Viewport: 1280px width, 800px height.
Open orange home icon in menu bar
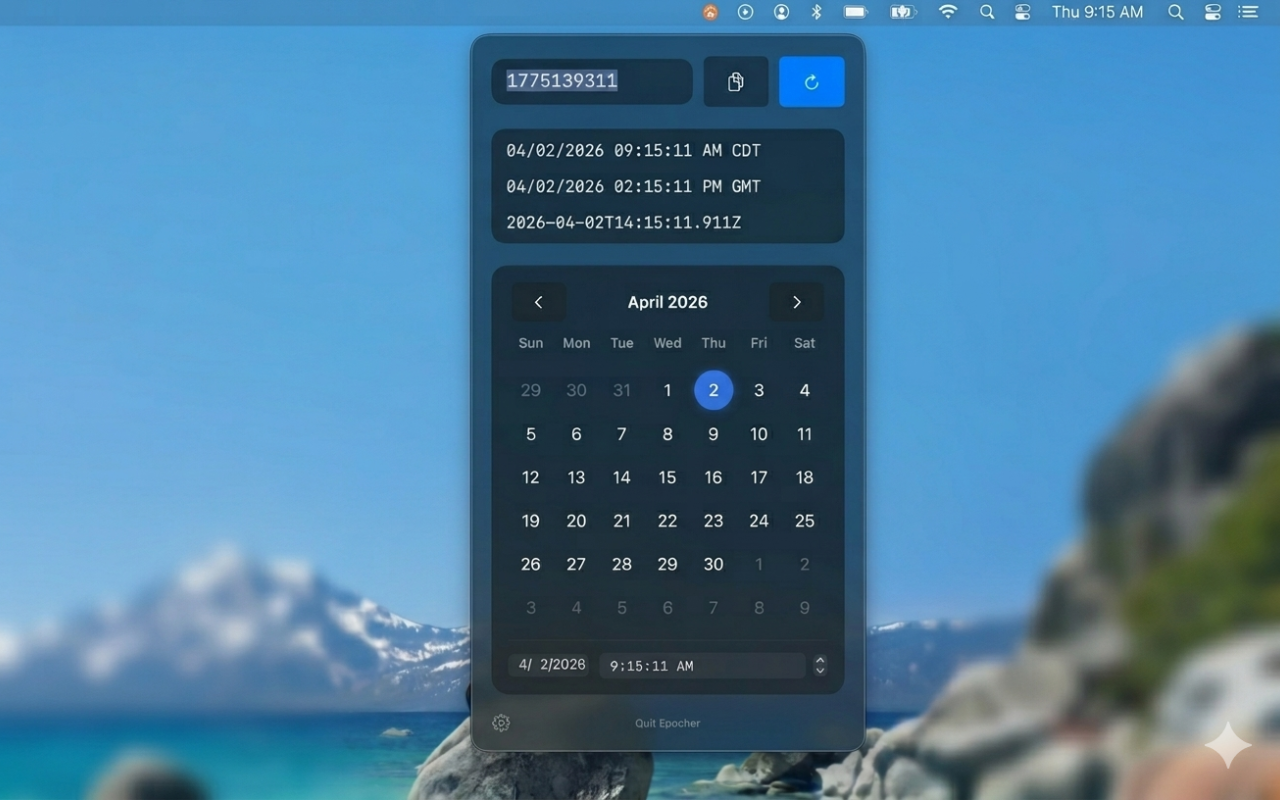coord(710,12)
